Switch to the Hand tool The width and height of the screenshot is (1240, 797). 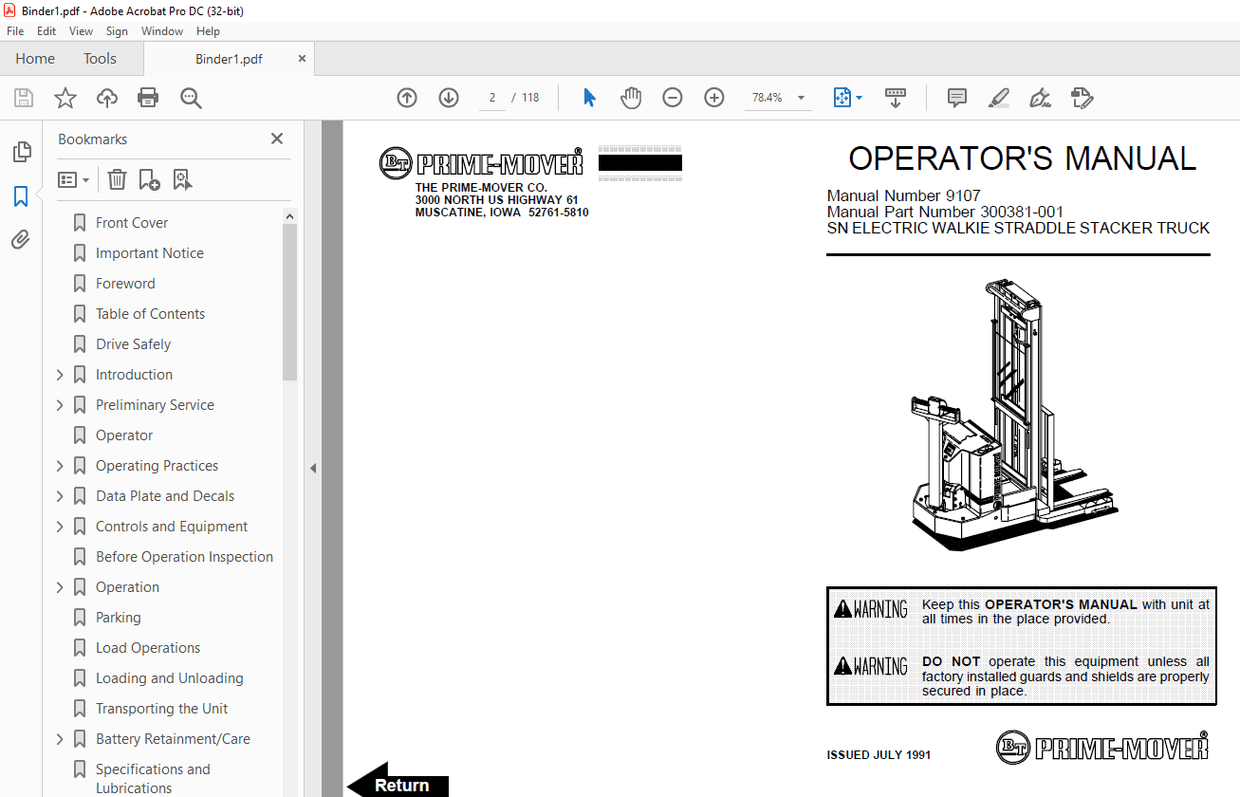click(x=631, y=97)
